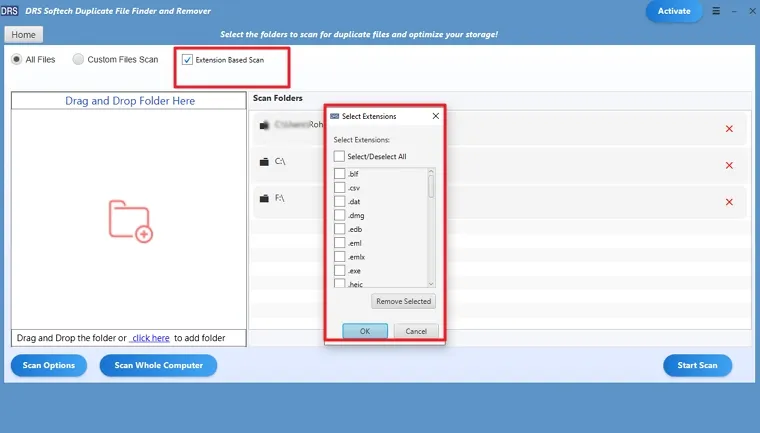Click the add-folder icon in drop area
Viewport: 760px width, 433px height.
click(130, 221)
